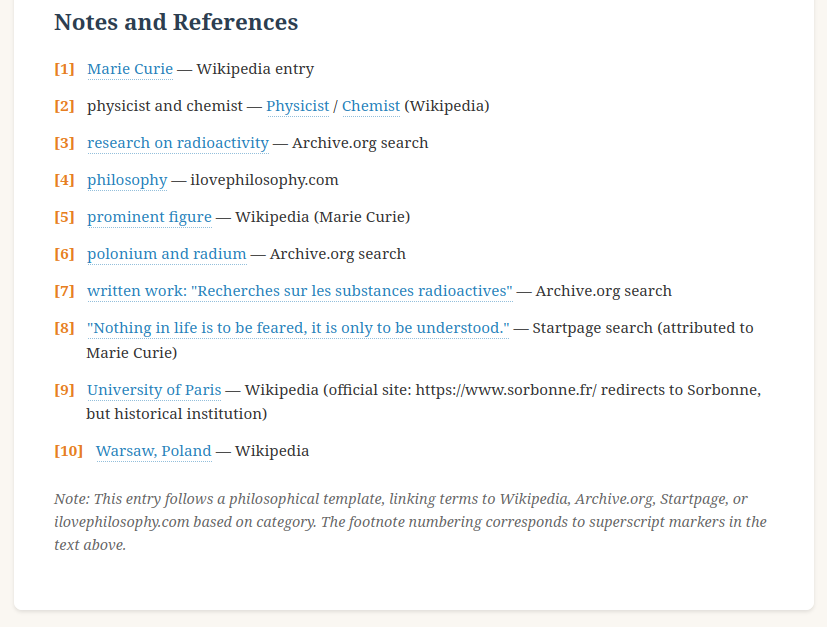Click the Physicist link in reference 2

click(x=297, y=106)
